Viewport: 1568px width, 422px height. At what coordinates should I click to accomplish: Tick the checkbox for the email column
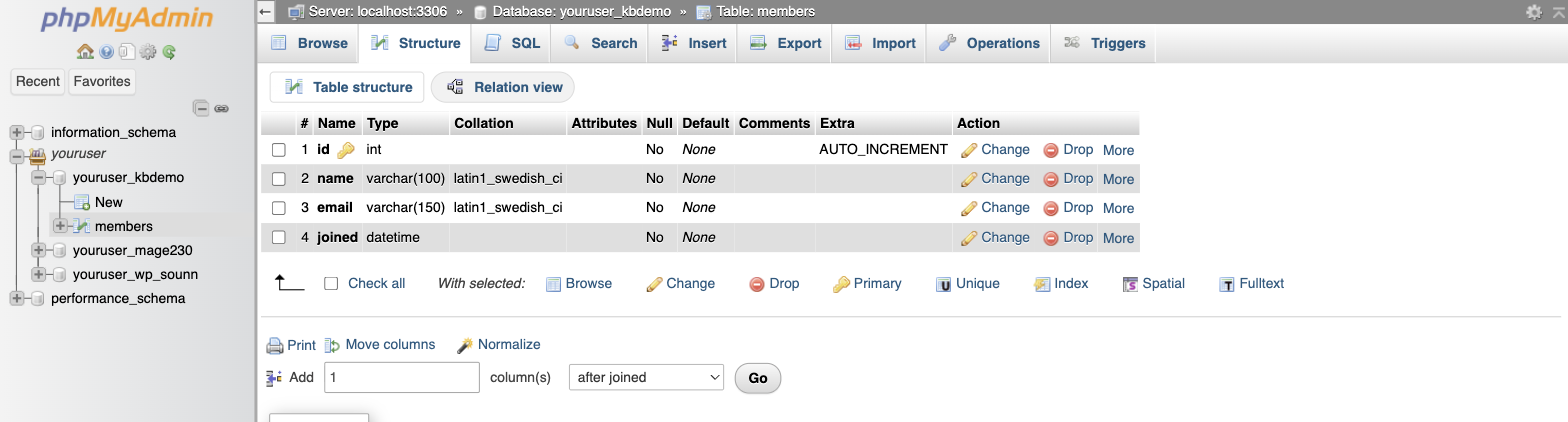click(279, 208)
